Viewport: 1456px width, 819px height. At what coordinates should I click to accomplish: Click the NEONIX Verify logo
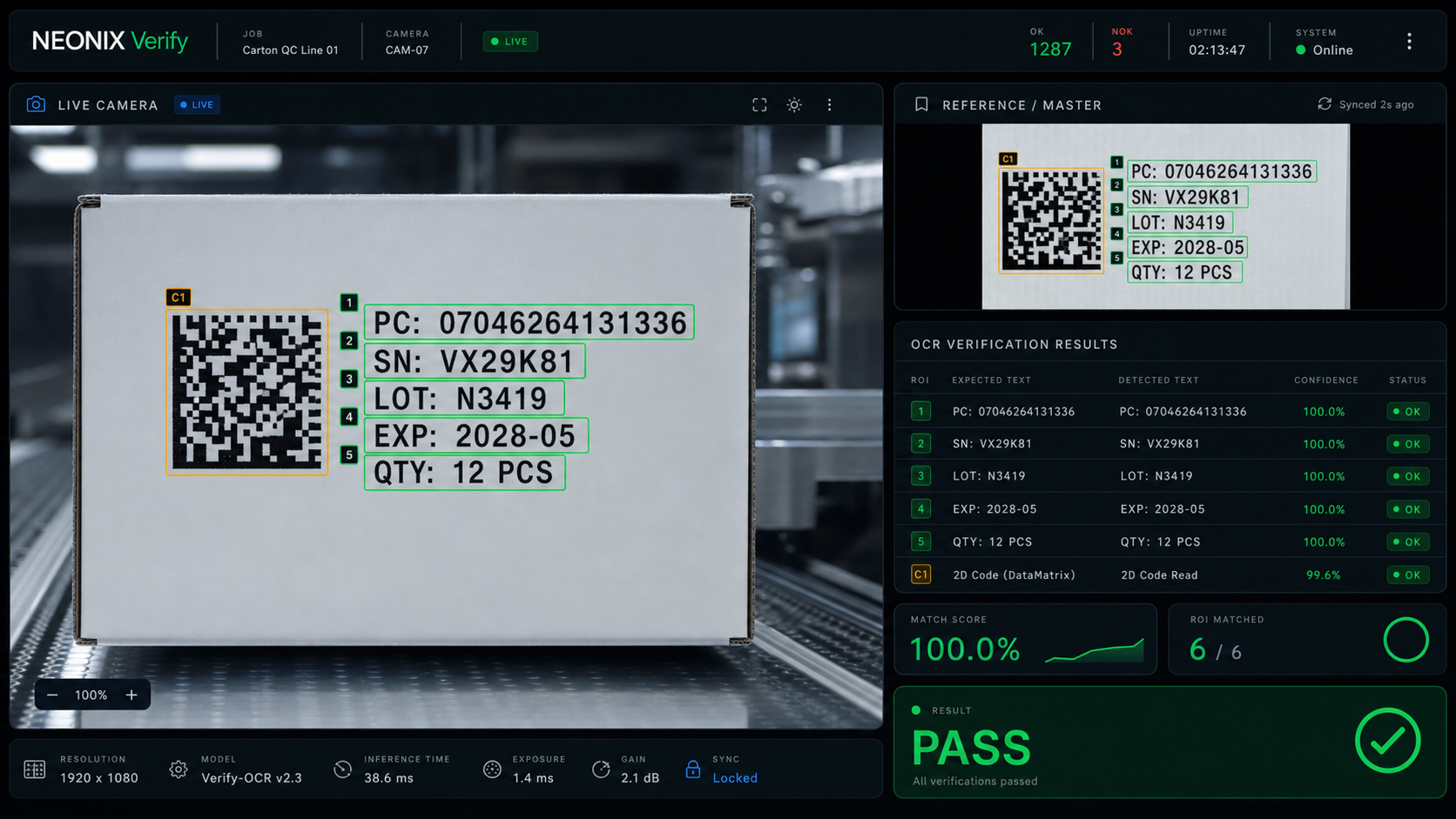pyautogui.click(x=110, y=41)
